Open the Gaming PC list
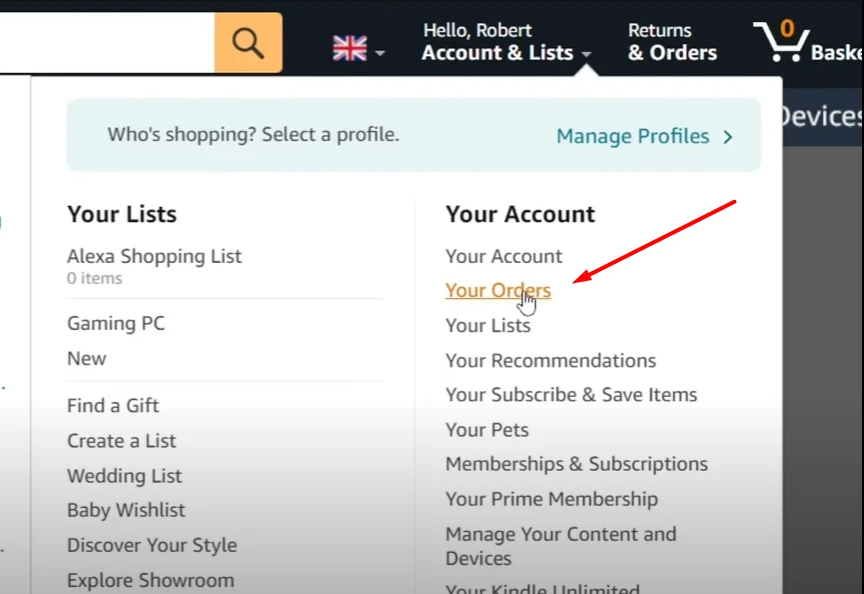The height and width of the screenshot is (594, 864). [116, 323]
